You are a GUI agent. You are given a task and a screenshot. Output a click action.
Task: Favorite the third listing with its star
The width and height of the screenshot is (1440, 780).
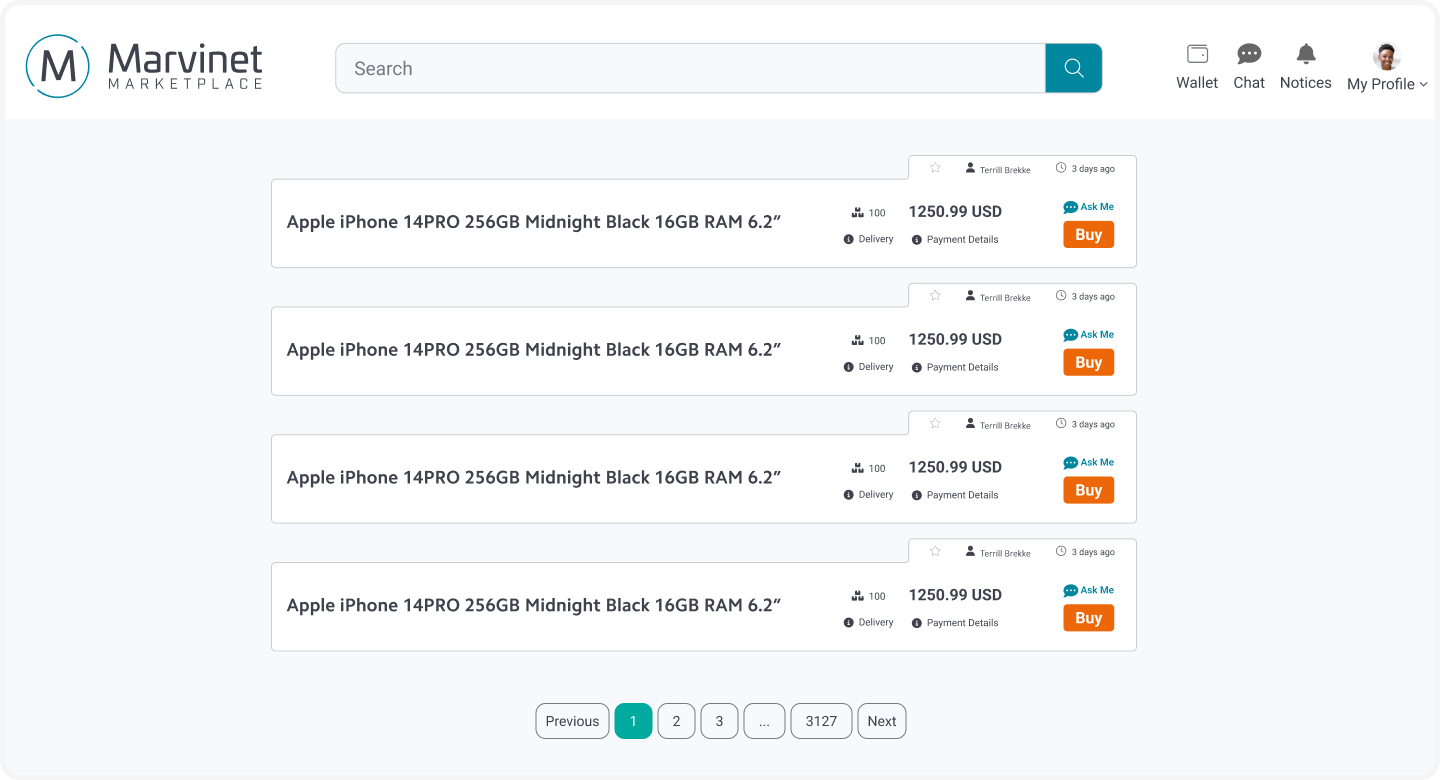[936, 424]
